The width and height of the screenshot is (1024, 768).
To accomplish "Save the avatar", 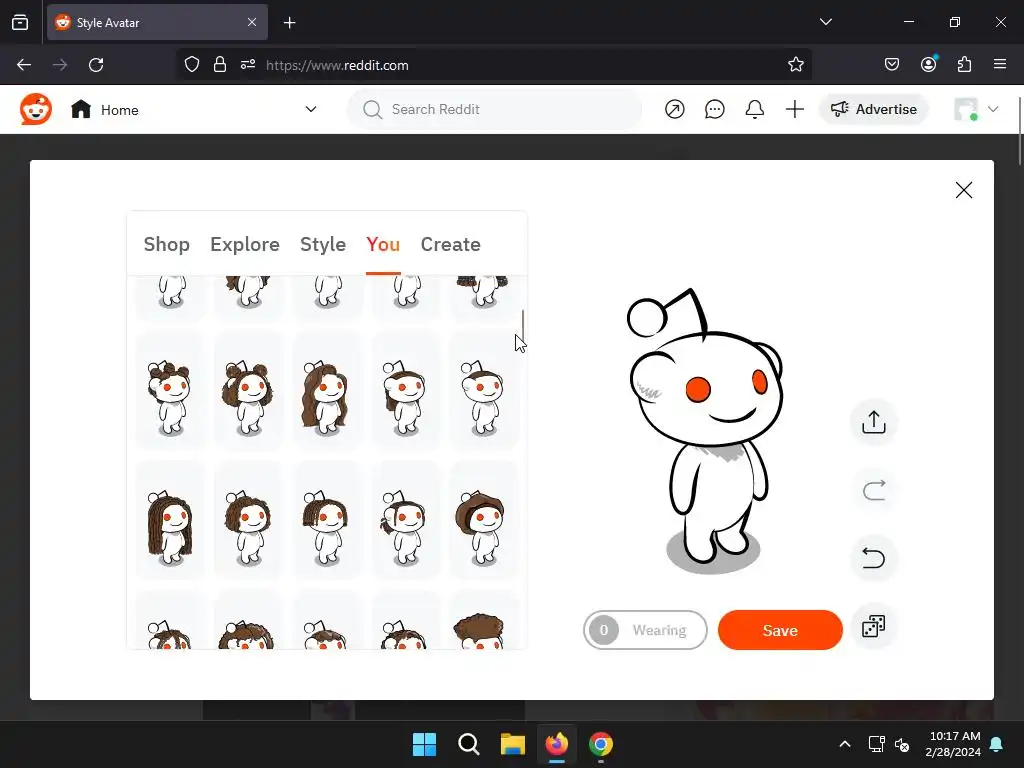I will pyautogui.click(x=780, y=630).
